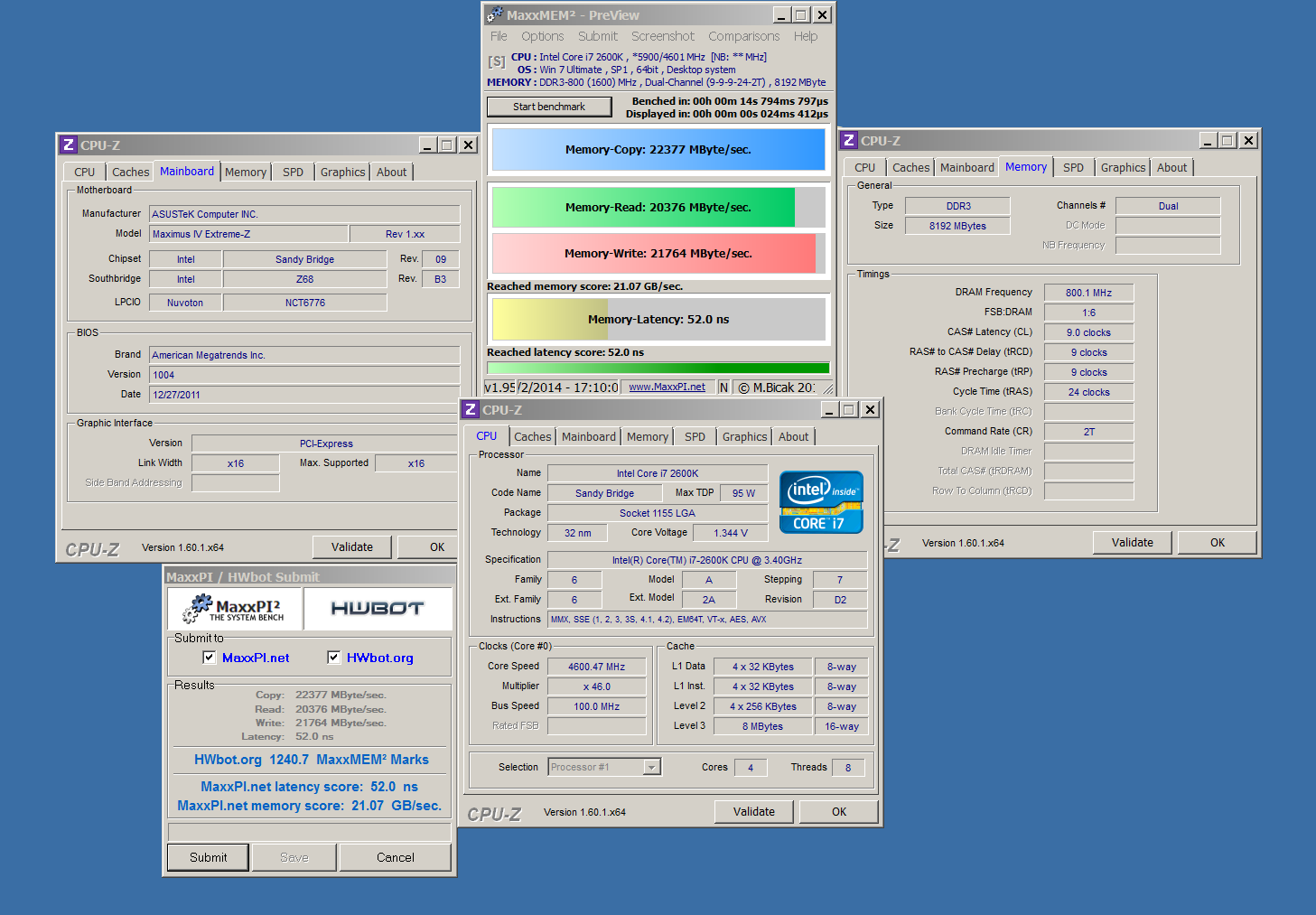
Task: Click the empty comment field above Submit
Action: pos(309,831)
